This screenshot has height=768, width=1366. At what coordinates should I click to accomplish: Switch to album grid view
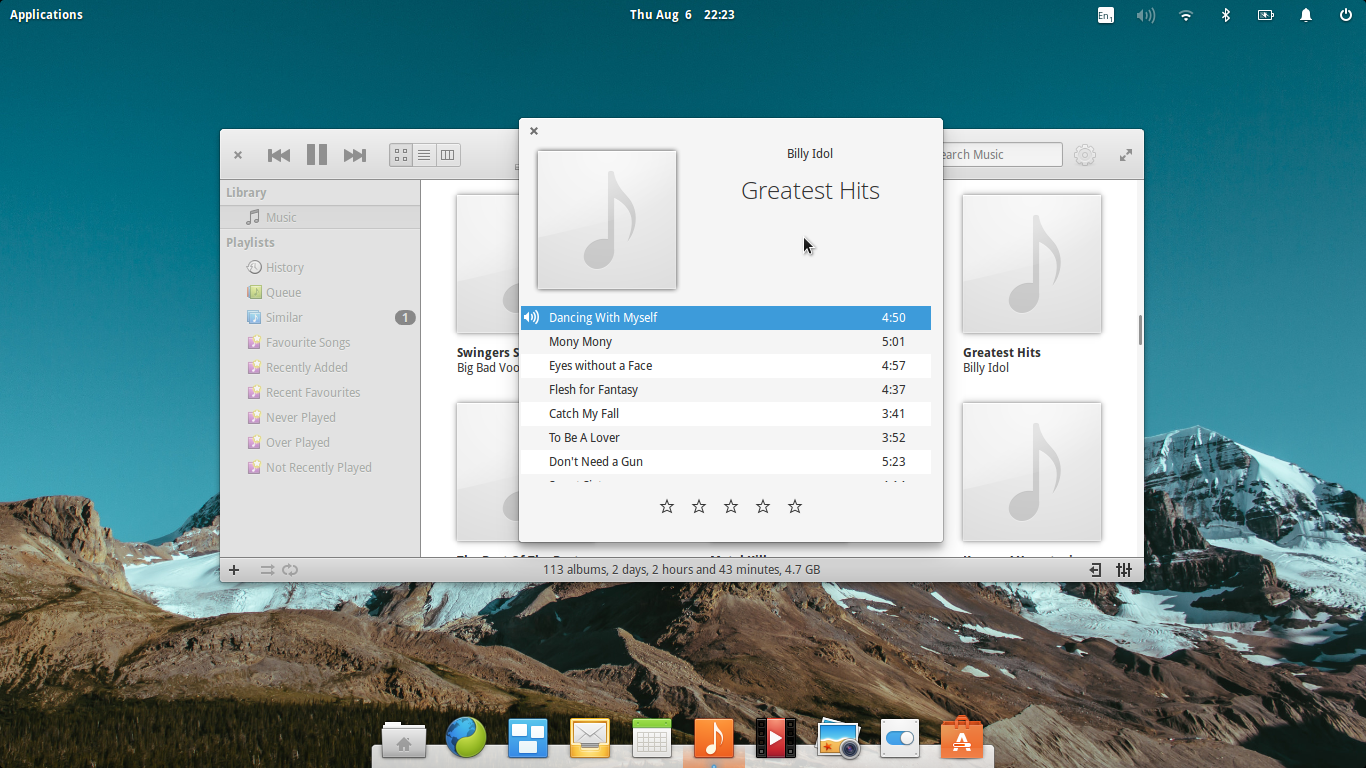pos(400,155)
